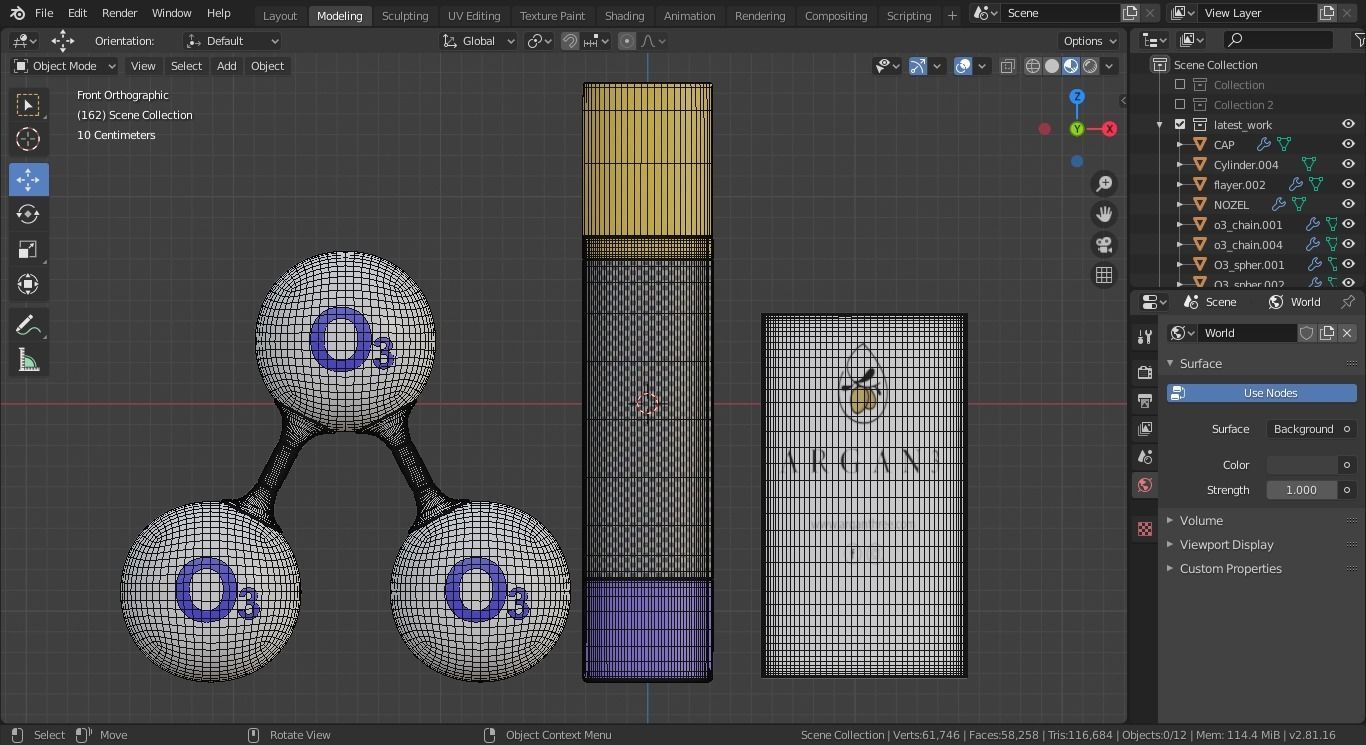Select the Select Box tool

tap(28, 105)
